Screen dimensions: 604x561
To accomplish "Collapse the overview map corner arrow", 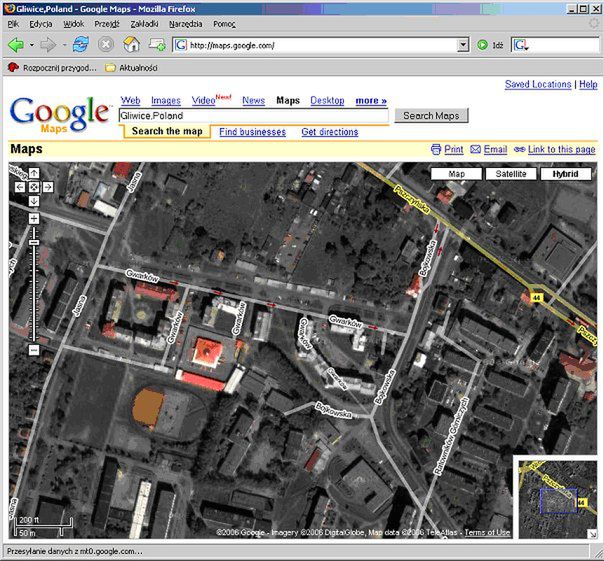I will coord(591,534).
